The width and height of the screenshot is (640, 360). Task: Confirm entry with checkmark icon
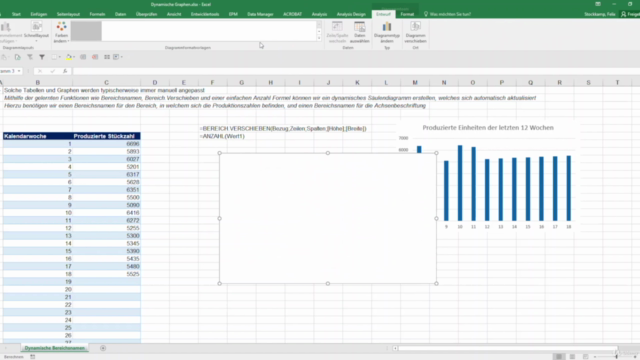[x=52, y=71]
